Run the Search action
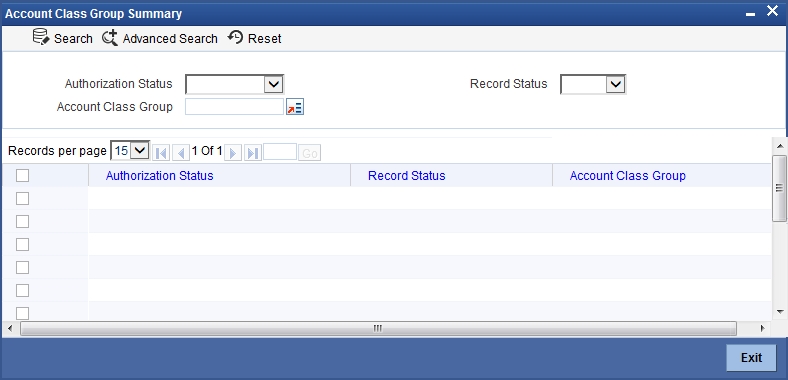The image size is (788, 380). [62, 38]
